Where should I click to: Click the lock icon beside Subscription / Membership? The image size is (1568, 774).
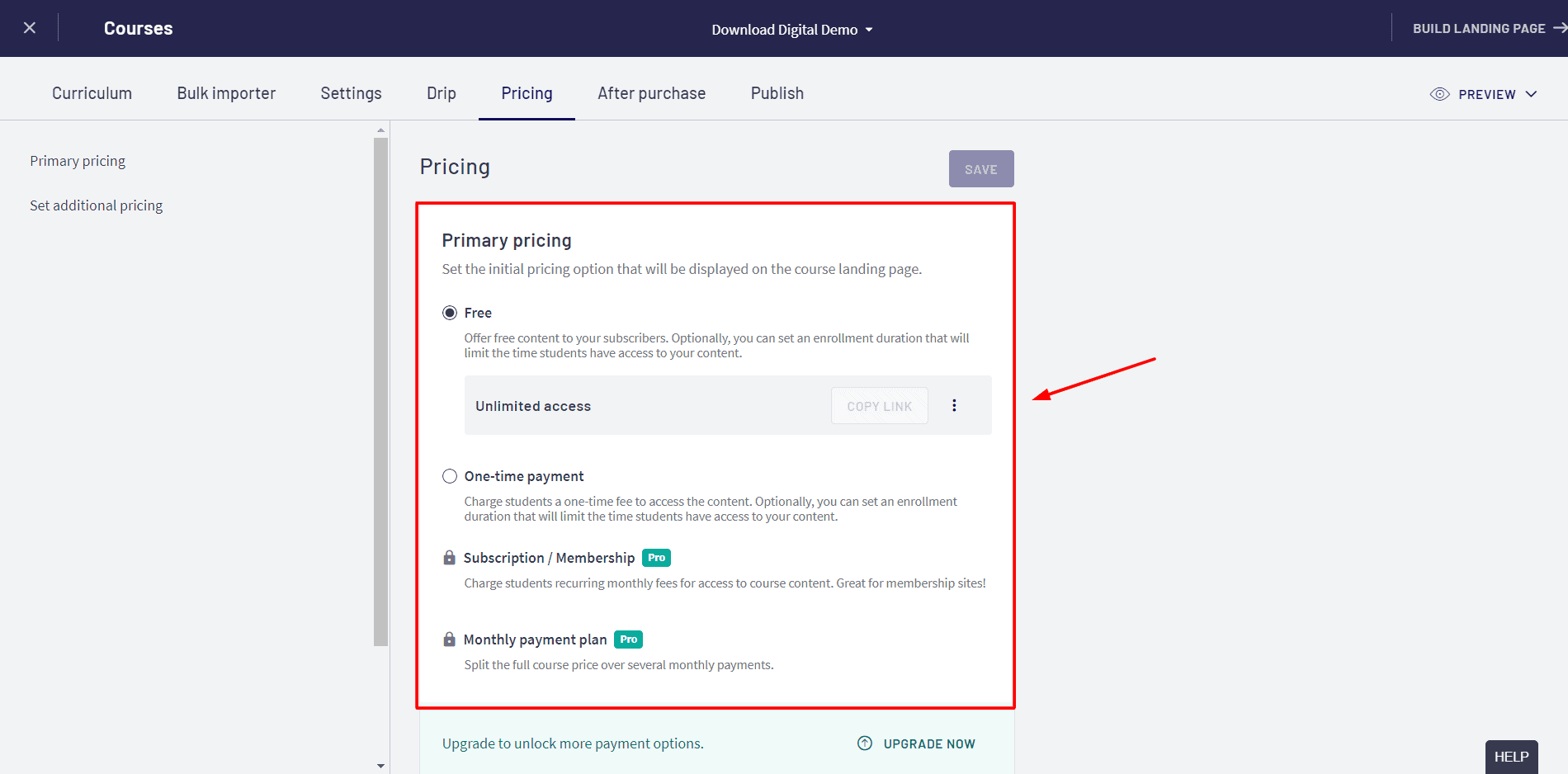click(x=449, y=558)
